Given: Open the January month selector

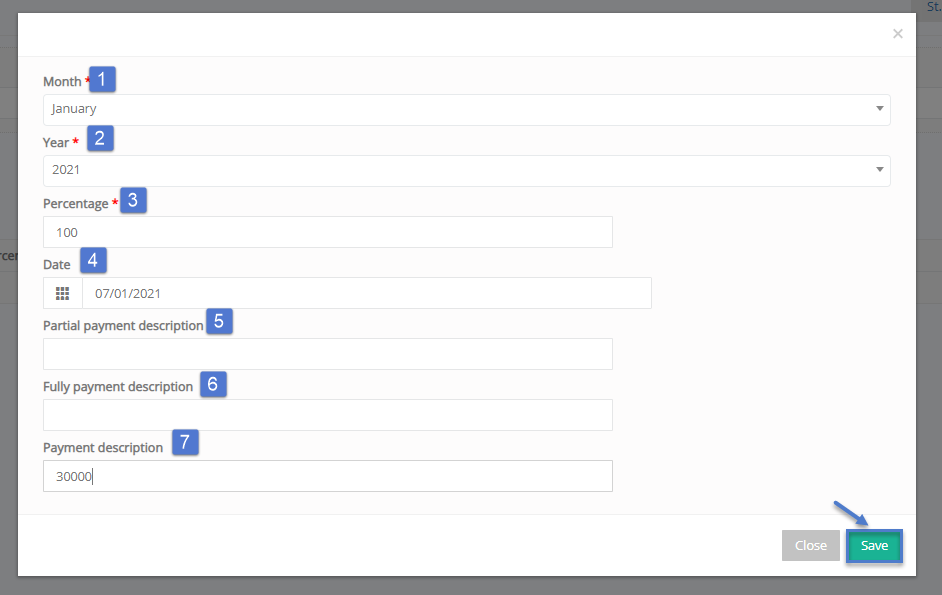Looking at the screenshot, I should click(x=467, y=110).
